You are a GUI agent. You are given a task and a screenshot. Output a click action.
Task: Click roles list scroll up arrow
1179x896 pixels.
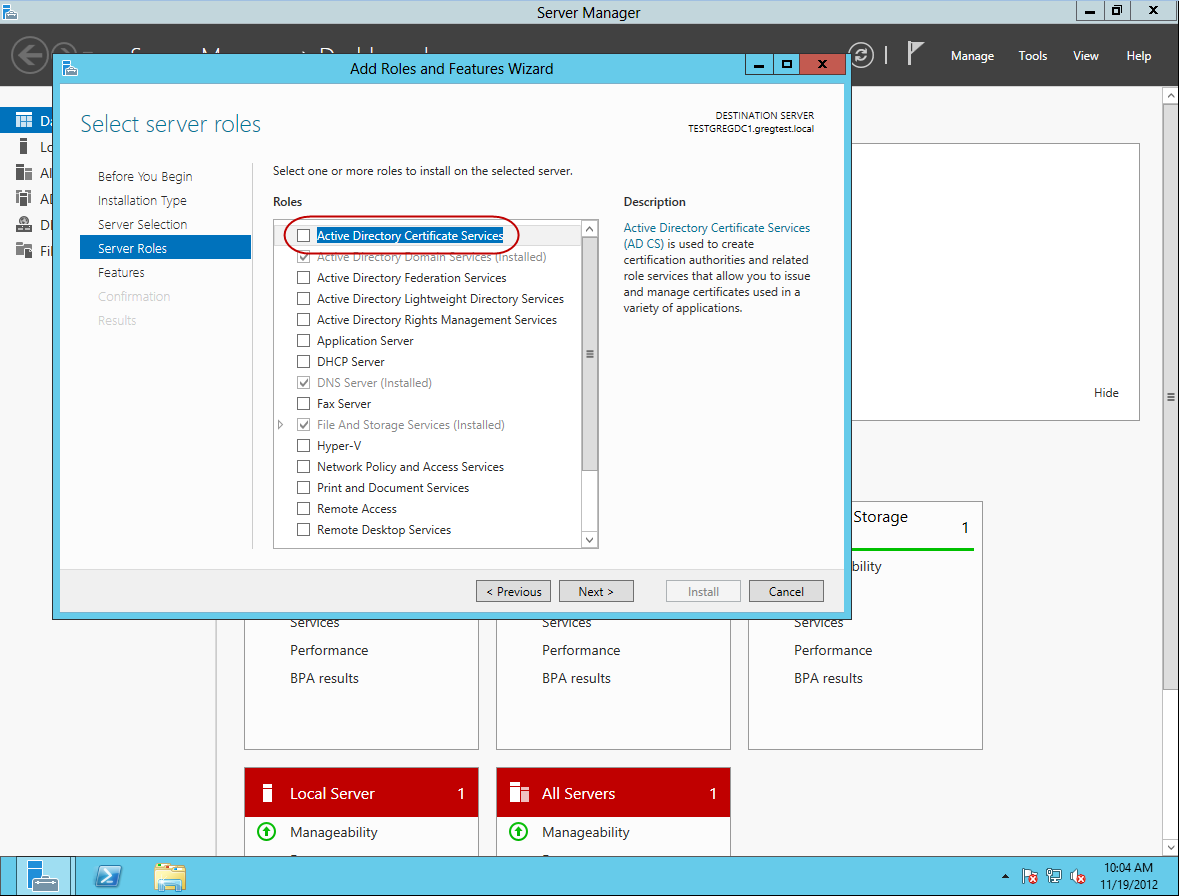click(x=590, y=229)
